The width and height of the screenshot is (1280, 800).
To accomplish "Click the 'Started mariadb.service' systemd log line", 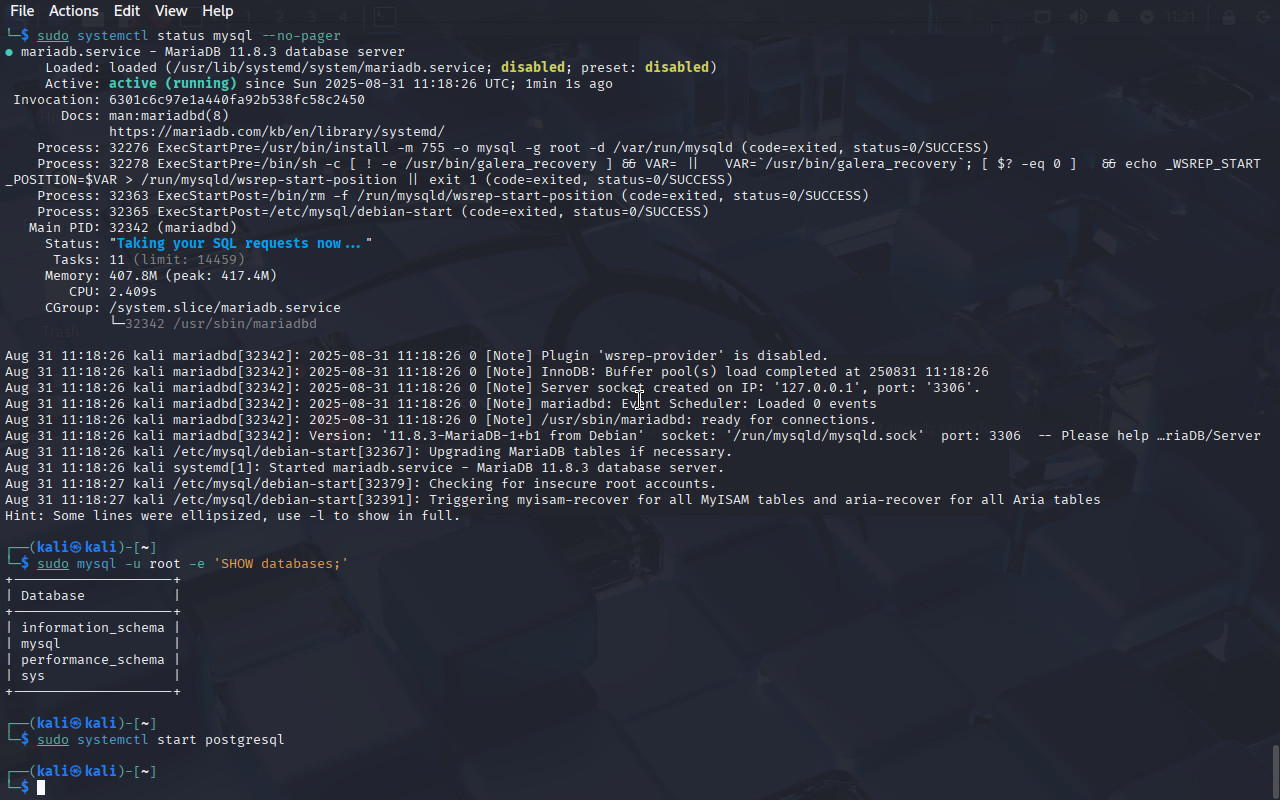I will [x=365, y=468].
